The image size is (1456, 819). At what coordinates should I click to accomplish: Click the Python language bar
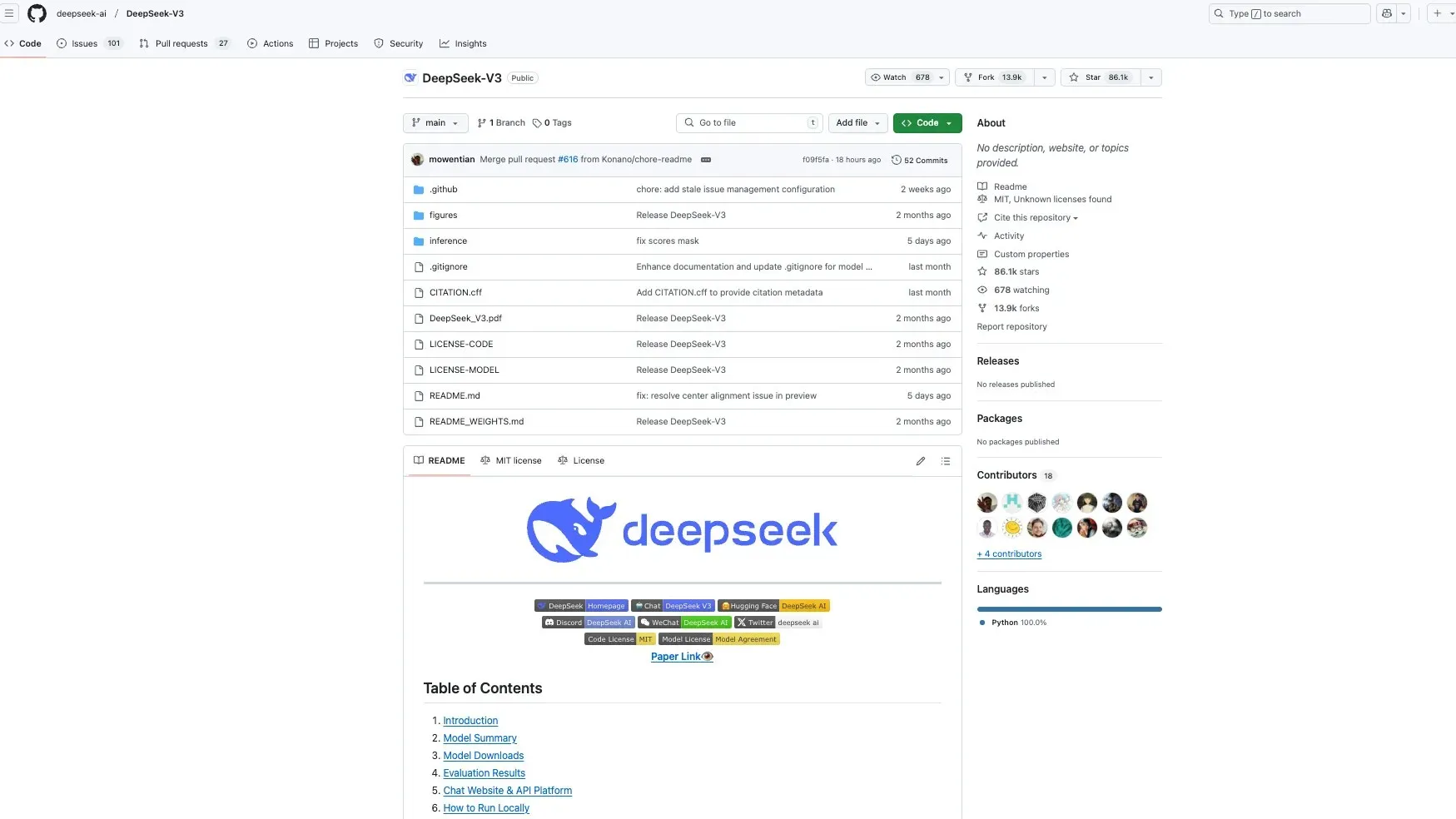pos(1069,608)
